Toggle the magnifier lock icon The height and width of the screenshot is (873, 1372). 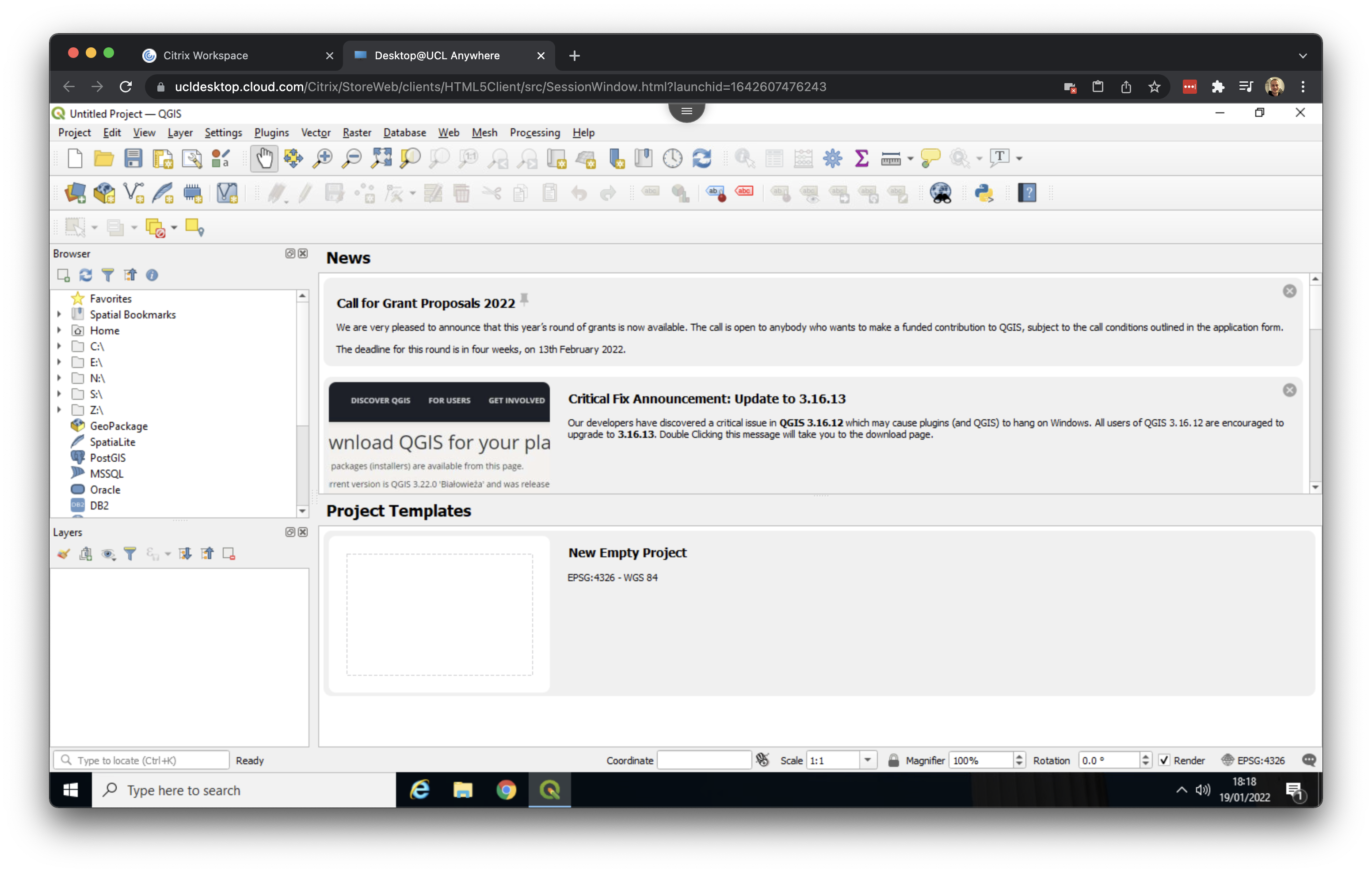click(x=893, y=760)
